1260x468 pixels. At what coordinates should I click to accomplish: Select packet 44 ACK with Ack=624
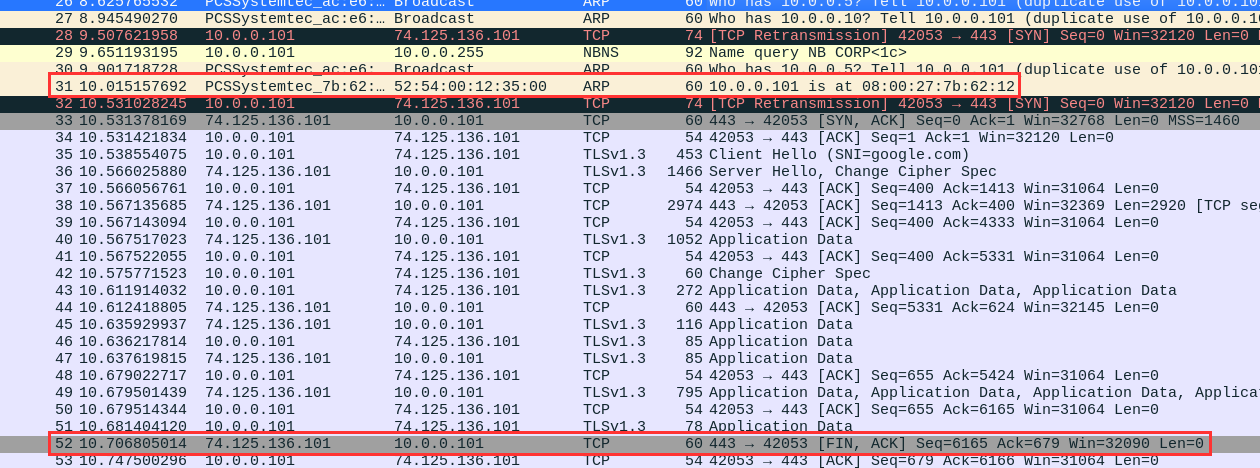click(x=630, y=307)
